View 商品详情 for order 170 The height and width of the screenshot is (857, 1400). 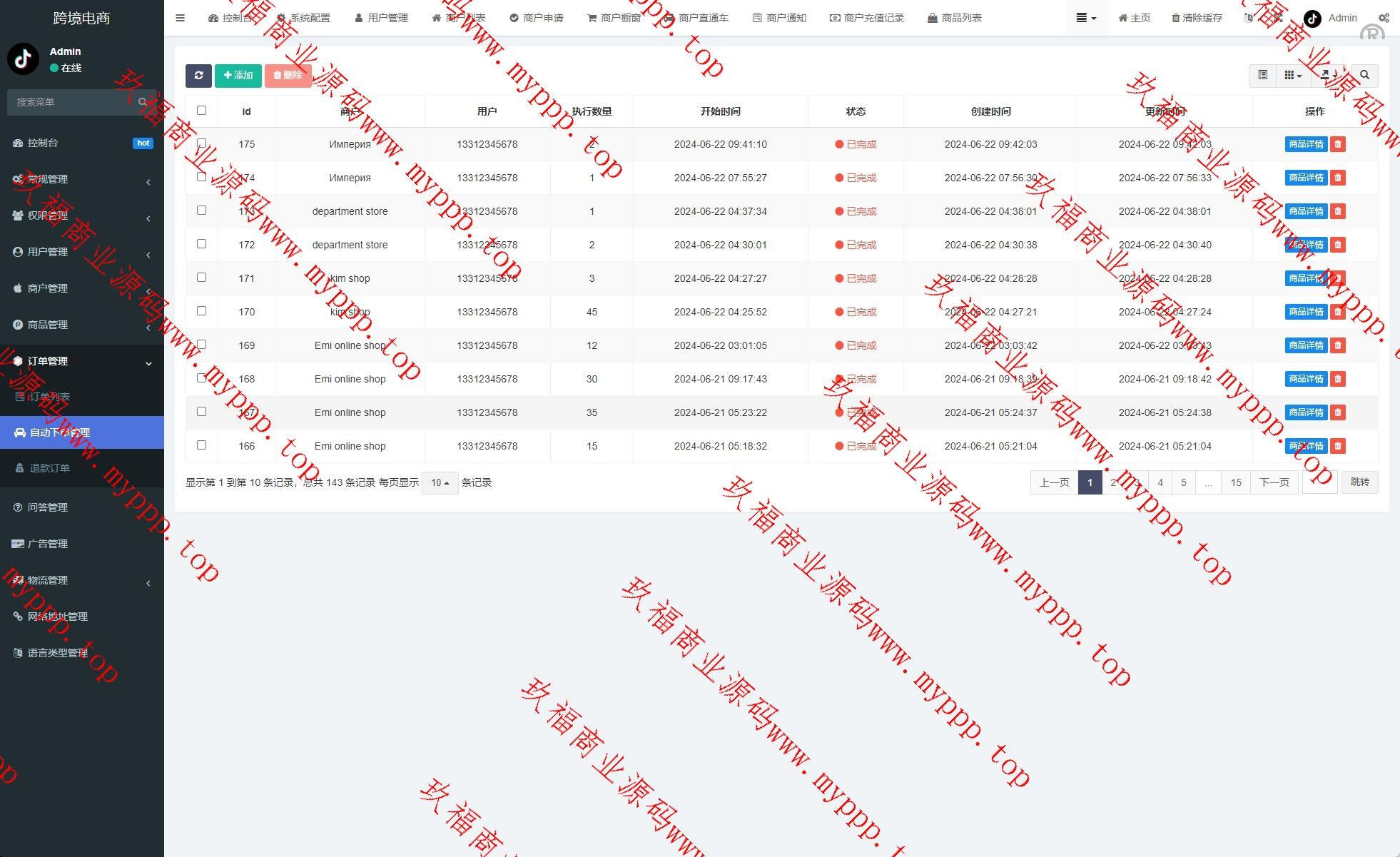point(1305,312)
